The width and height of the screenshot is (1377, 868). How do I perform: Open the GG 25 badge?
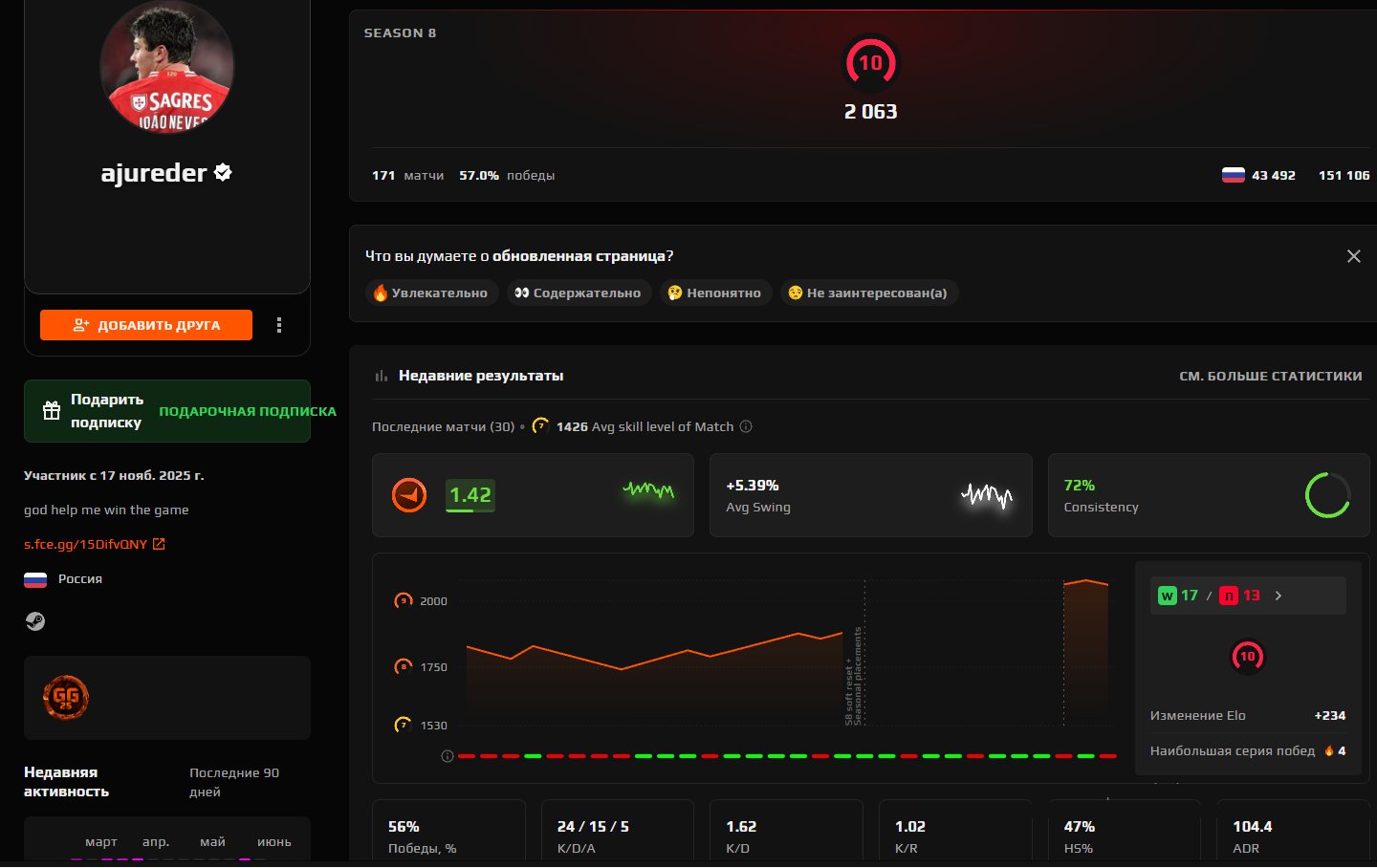[x=66, y=698]
